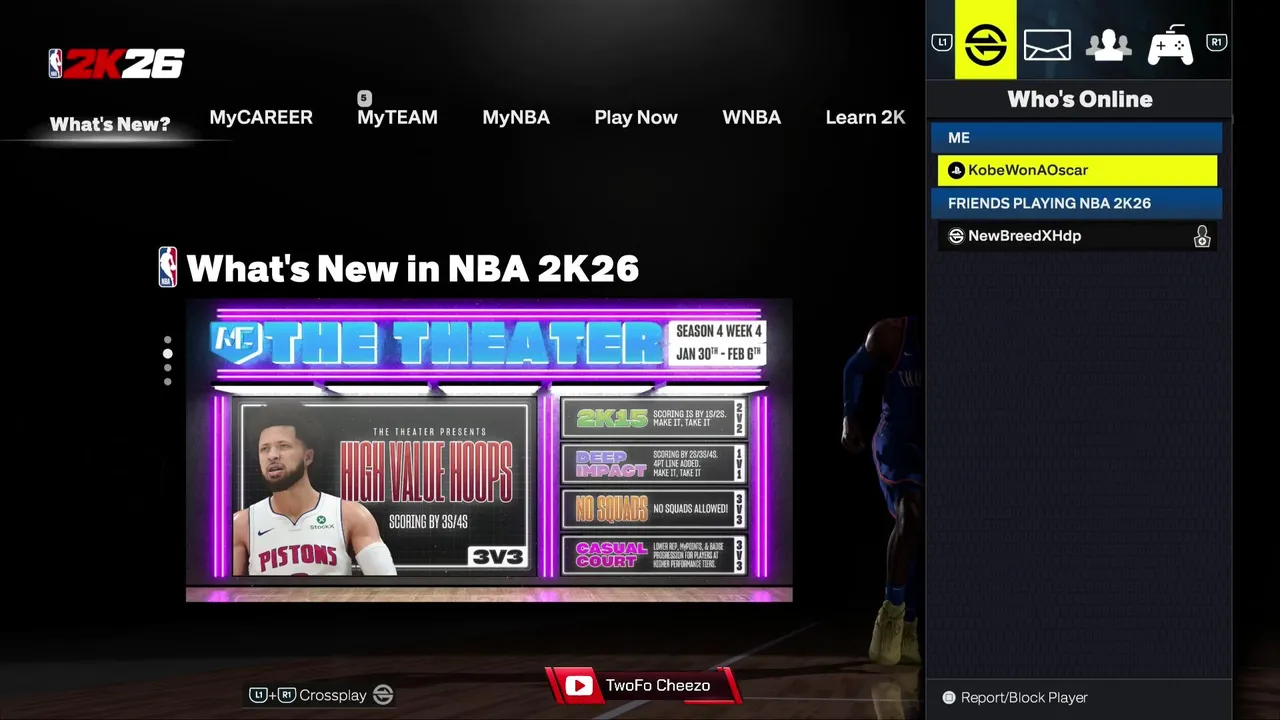
Task: Open the Learn 2K menu
Action: (865, 118)
